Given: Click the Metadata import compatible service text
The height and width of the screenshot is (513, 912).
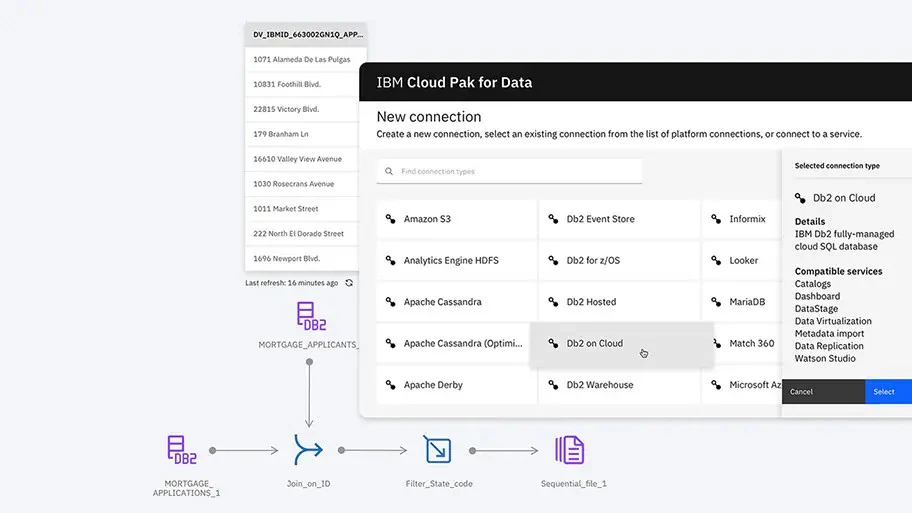Looking at the screenshot, I should [829, 333].
